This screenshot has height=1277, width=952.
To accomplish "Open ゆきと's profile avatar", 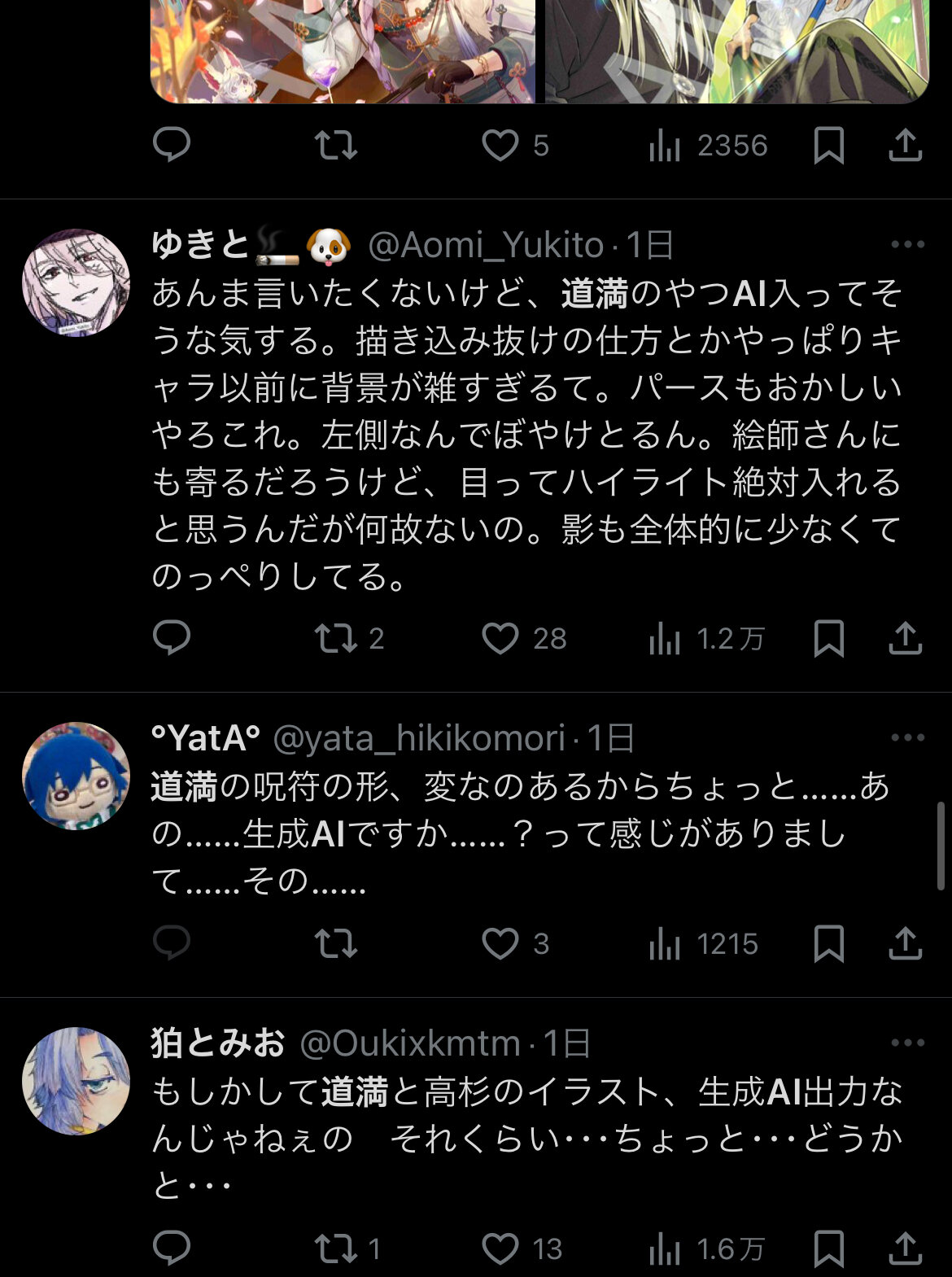I will click(x=76, y=282).
